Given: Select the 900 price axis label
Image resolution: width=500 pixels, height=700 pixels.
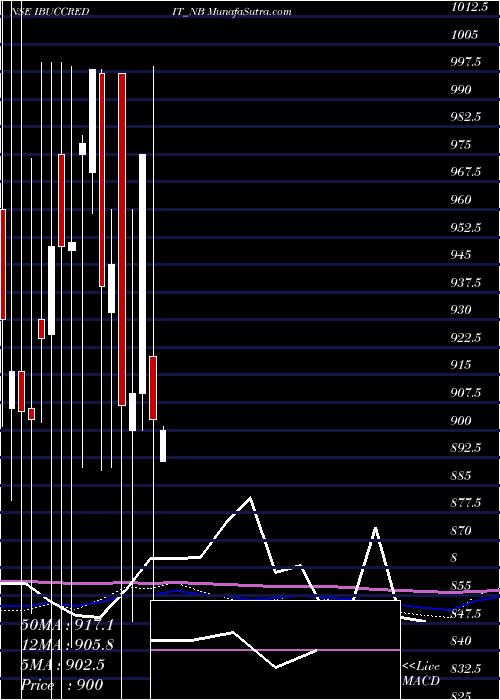Looking at the screenshot, I should tap(461, 421).
